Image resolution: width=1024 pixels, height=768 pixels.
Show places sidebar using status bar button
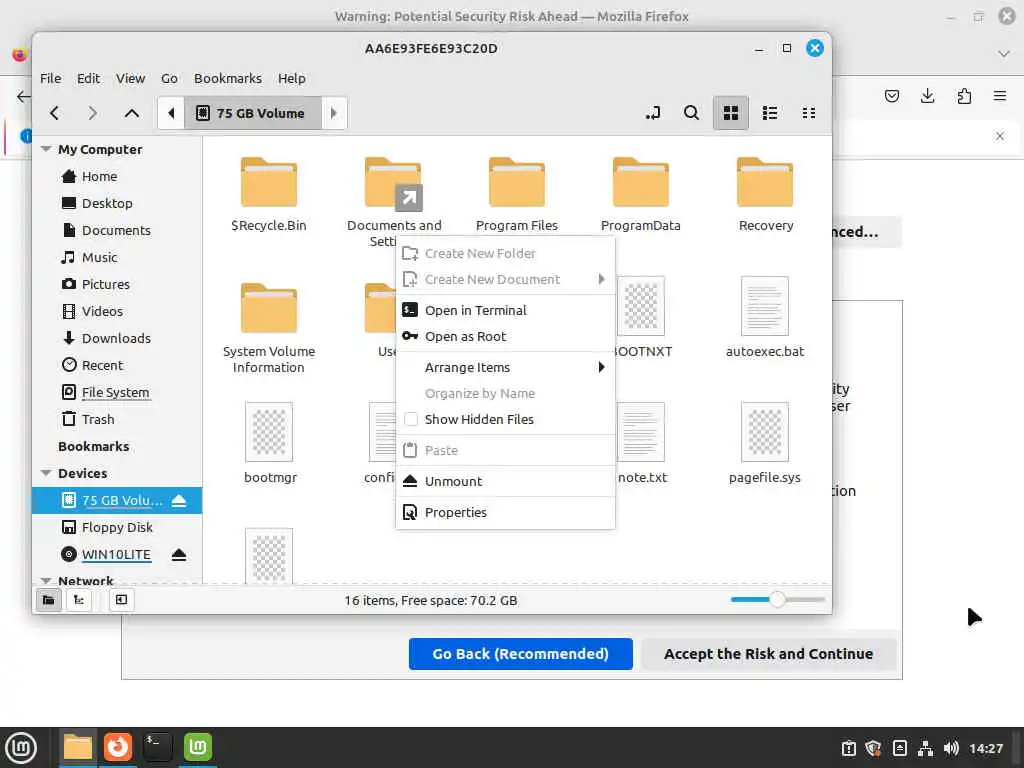48,600
